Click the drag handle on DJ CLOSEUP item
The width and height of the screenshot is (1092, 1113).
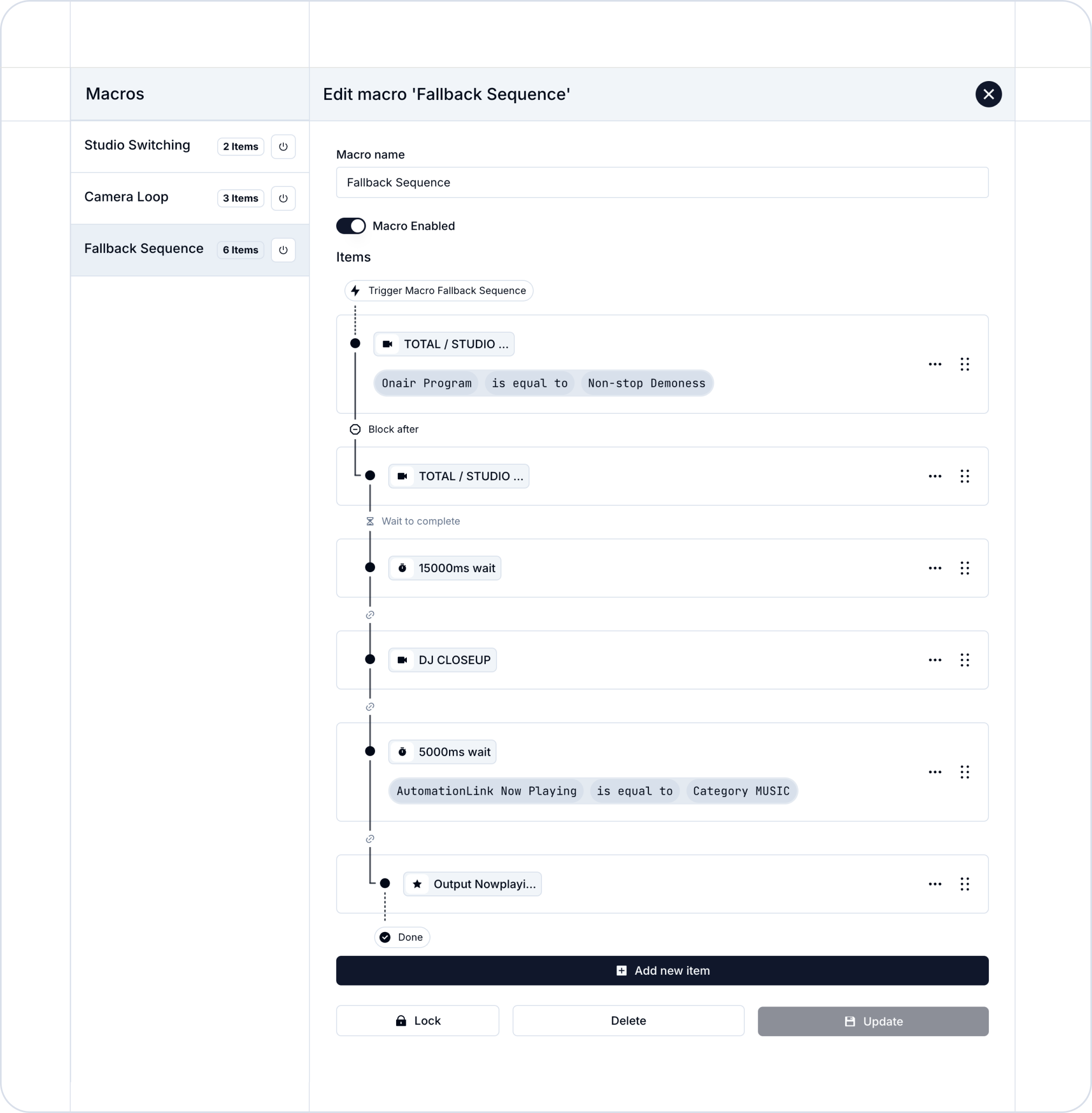pos(964,660)
